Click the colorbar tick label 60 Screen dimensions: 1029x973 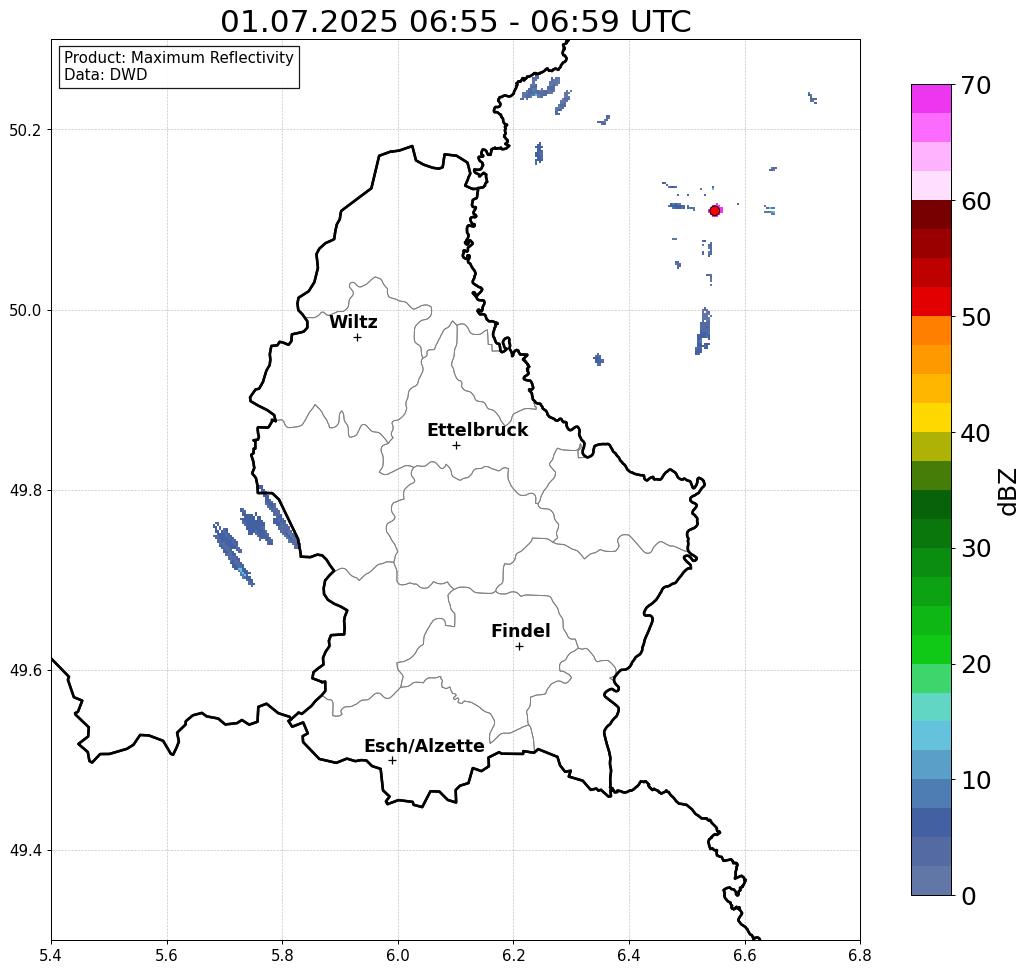976,201
